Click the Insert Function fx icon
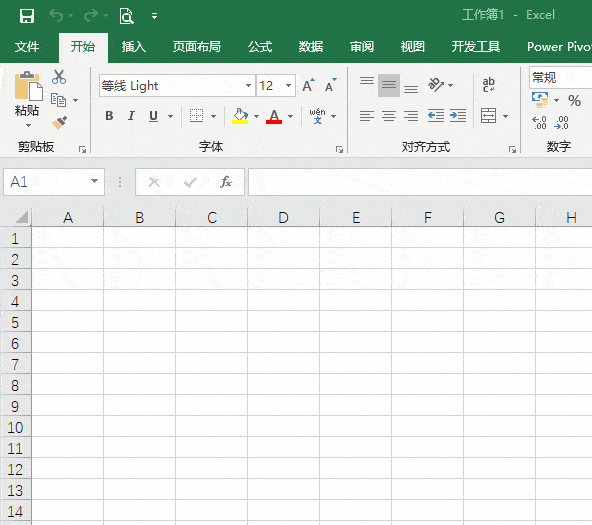Viewport: 592px width, 525px height. pos(226,182)
